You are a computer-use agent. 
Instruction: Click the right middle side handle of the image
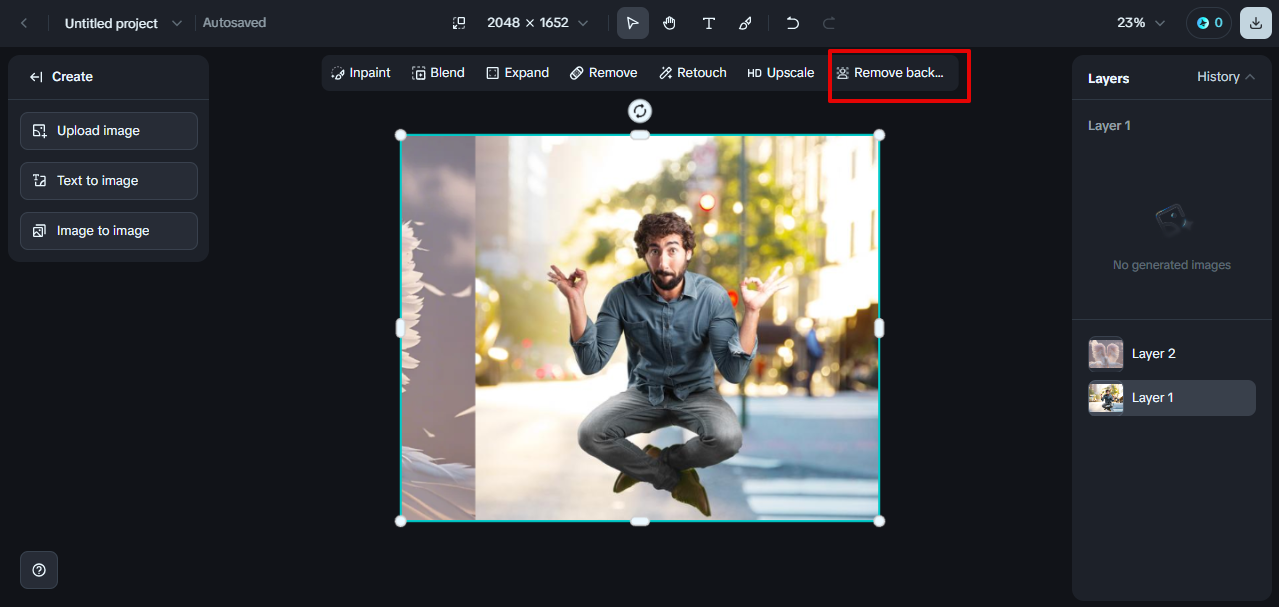click(879, 328)
